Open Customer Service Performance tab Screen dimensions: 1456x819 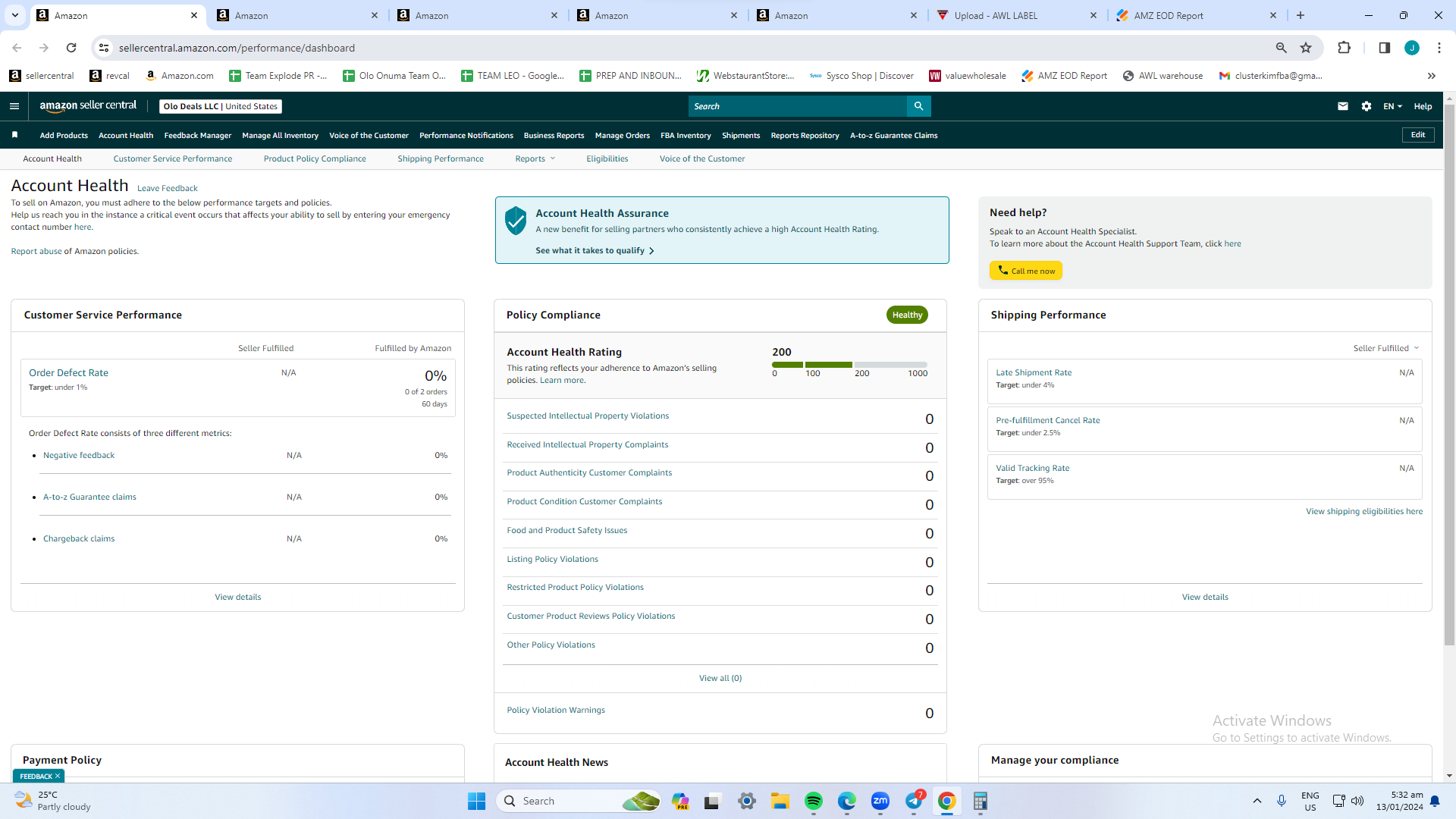pos(173,158)
